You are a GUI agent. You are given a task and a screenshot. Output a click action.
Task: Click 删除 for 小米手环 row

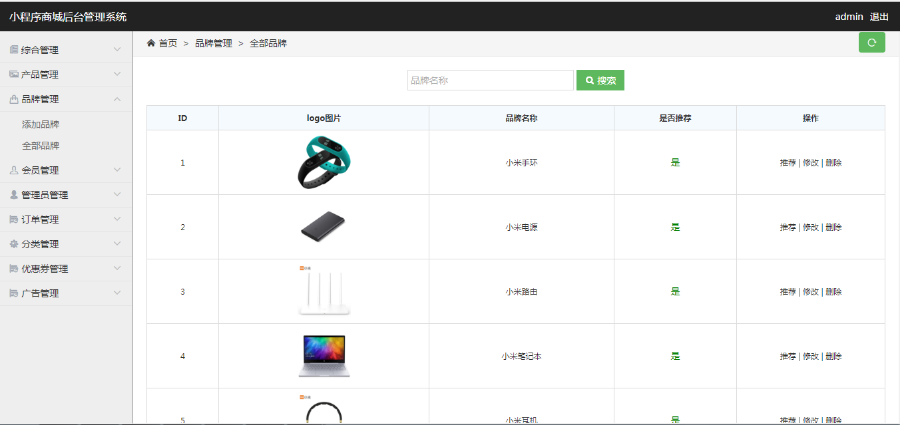(x=833, y=163)
